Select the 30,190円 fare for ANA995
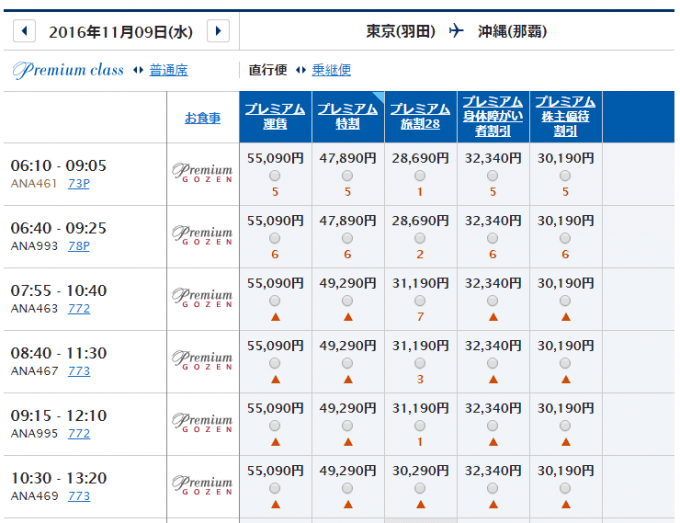Viewport: 680px width, 523px height. pos(565,426)
